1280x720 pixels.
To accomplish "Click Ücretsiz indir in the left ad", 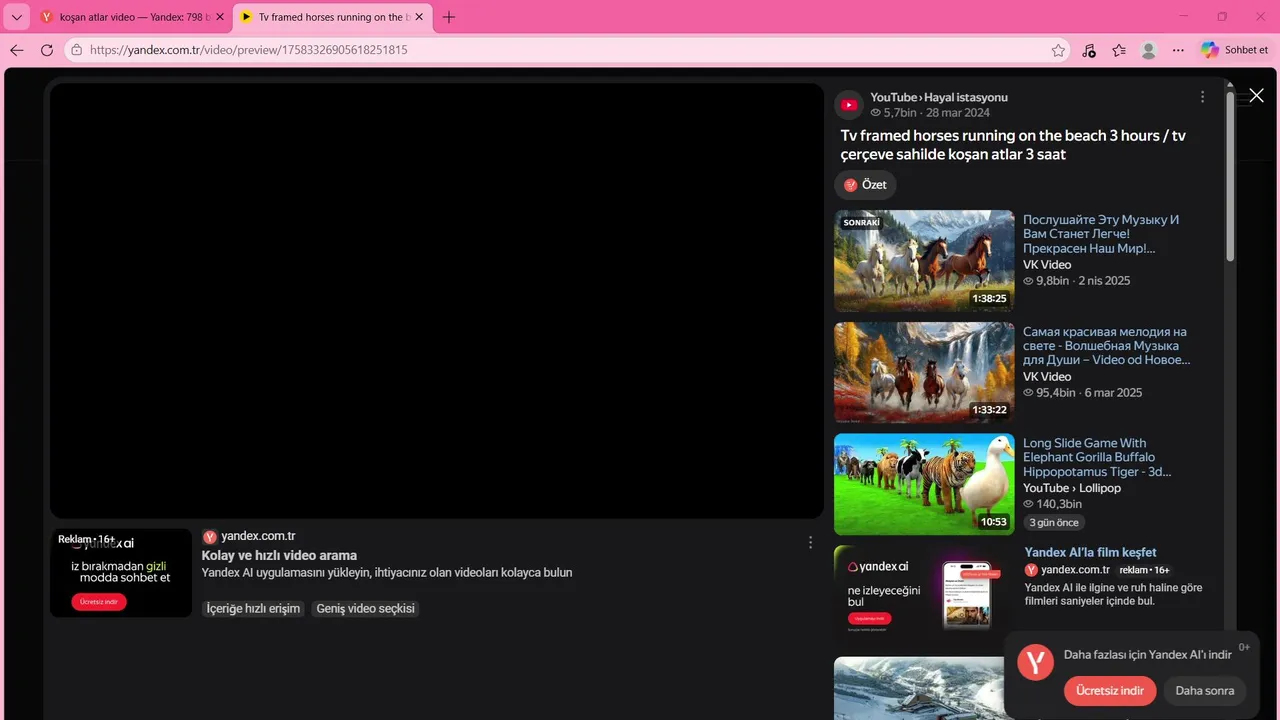I will [99, 602].
